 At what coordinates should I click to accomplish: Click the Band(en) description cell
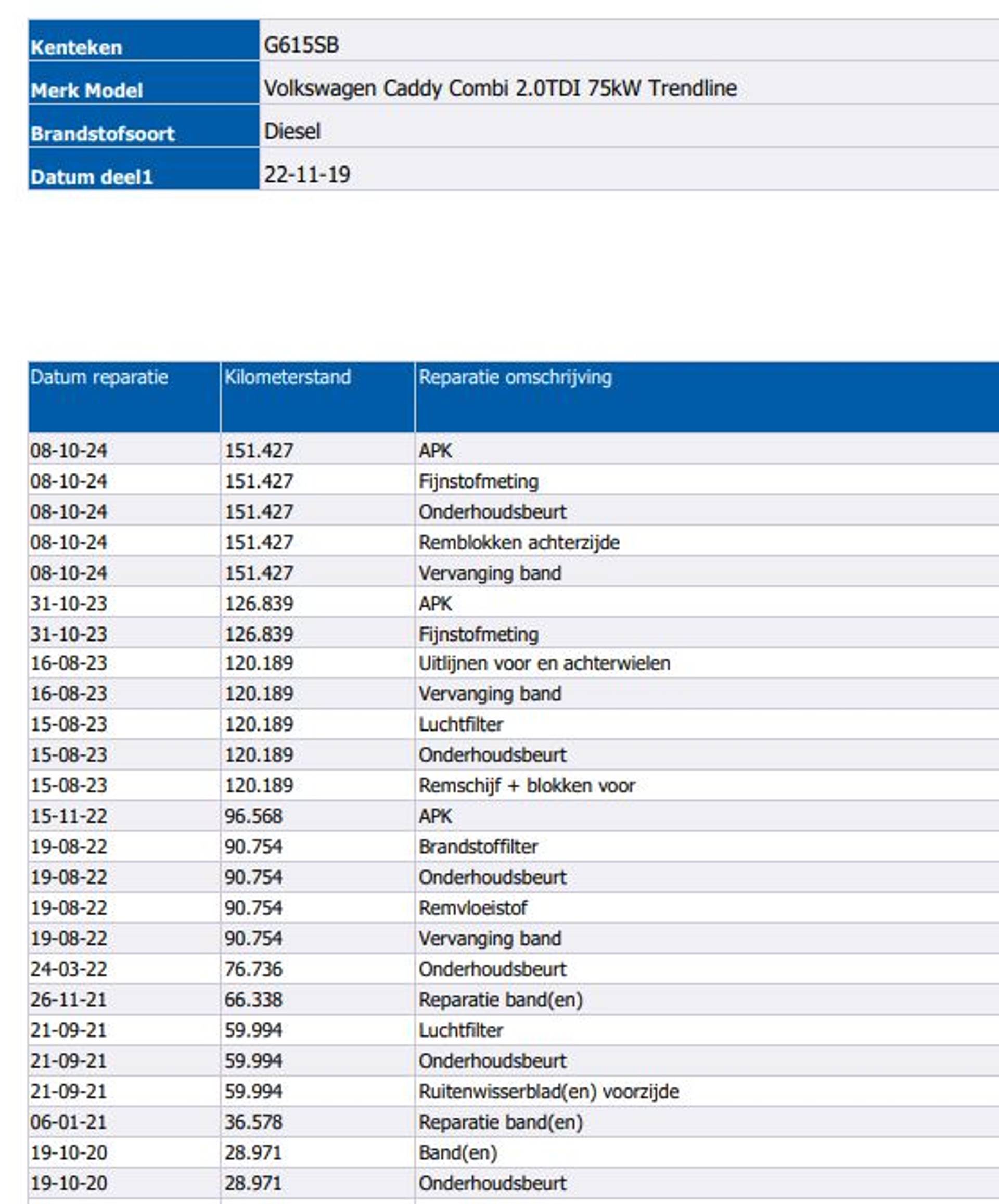tap(458, 1152)
